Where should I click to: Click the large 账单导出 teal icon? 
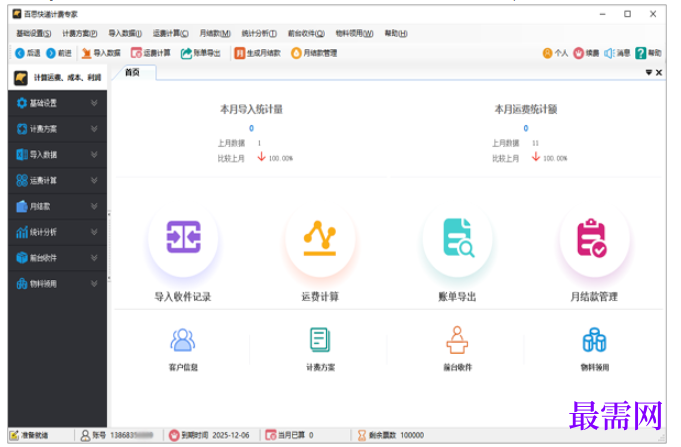pyautogui.click(x=458, y=237)
